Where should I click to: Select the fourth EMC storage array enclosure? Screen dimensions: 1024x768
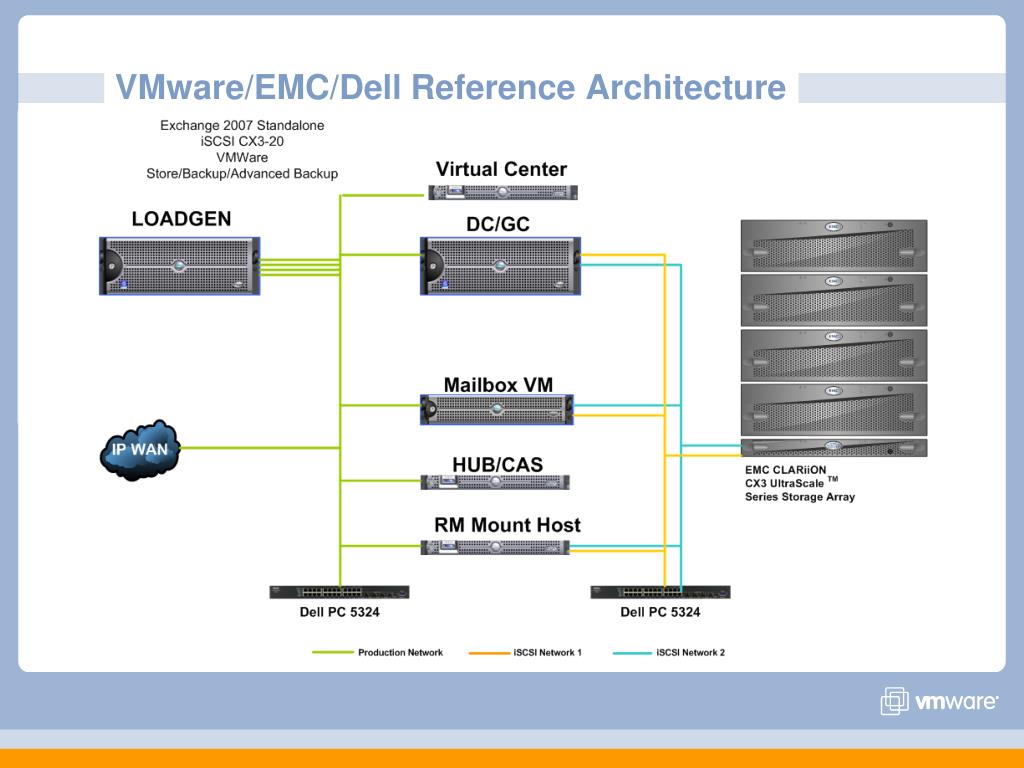(x=834, y=410)
